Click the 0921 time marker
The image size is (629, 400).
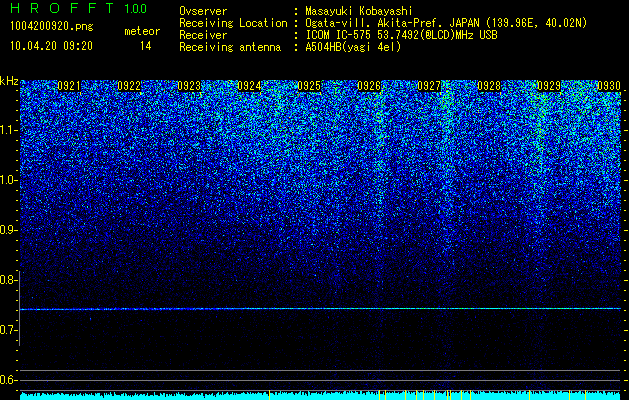(69, 86)
